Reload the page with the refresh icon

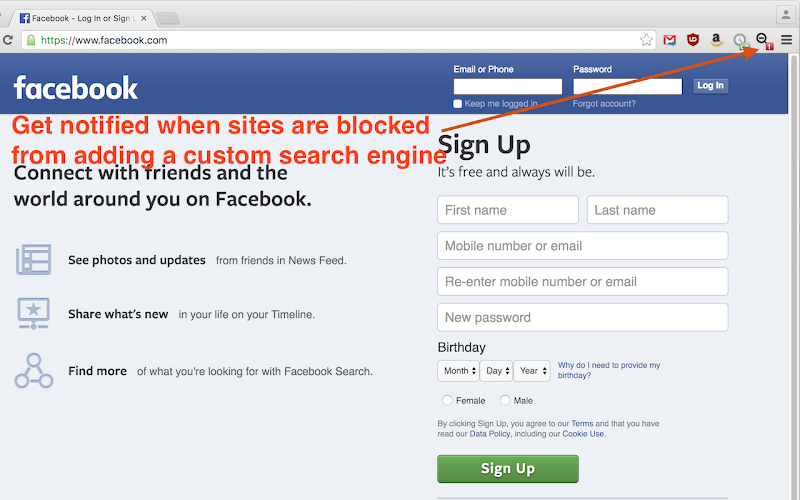[x=8, y=40]
